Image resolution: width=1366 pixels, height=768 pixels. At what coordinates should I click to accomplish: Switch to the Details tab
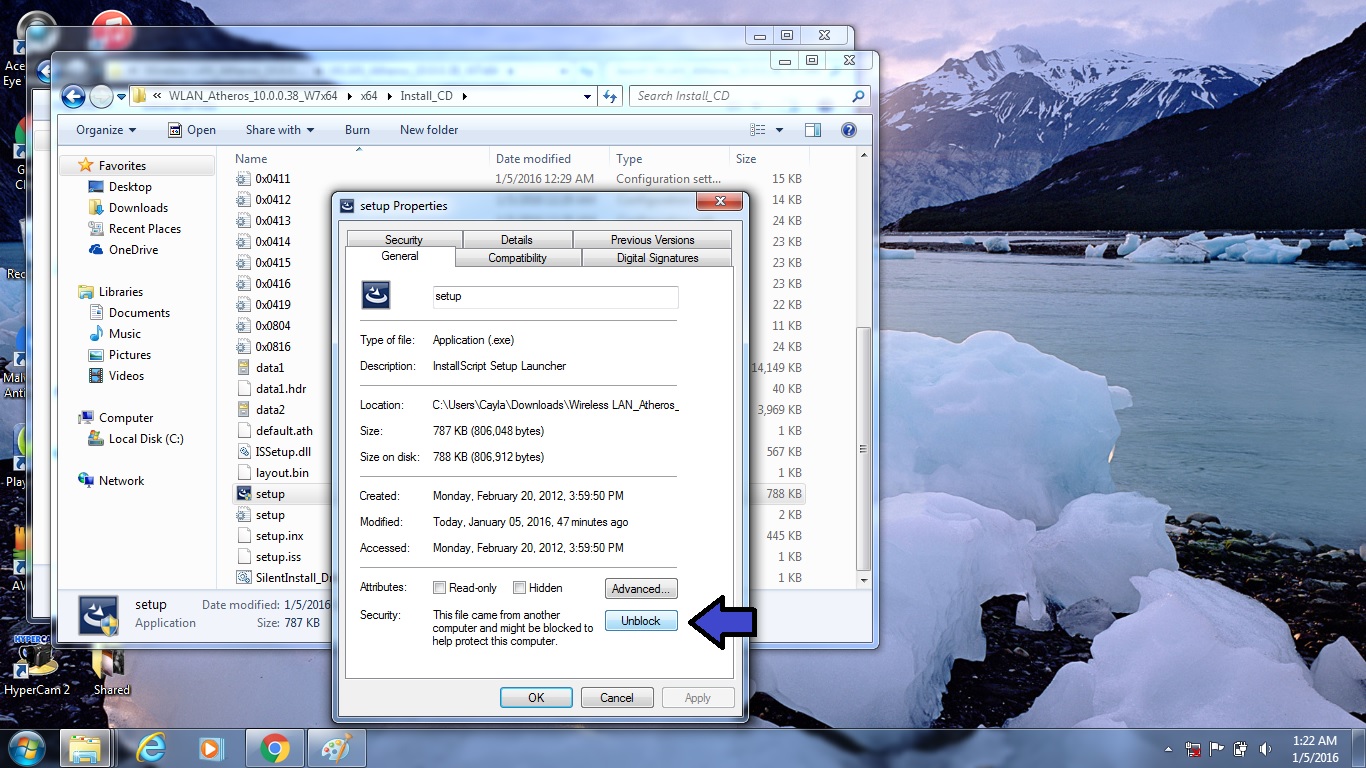pyautogui.click(x=517, y=240)
